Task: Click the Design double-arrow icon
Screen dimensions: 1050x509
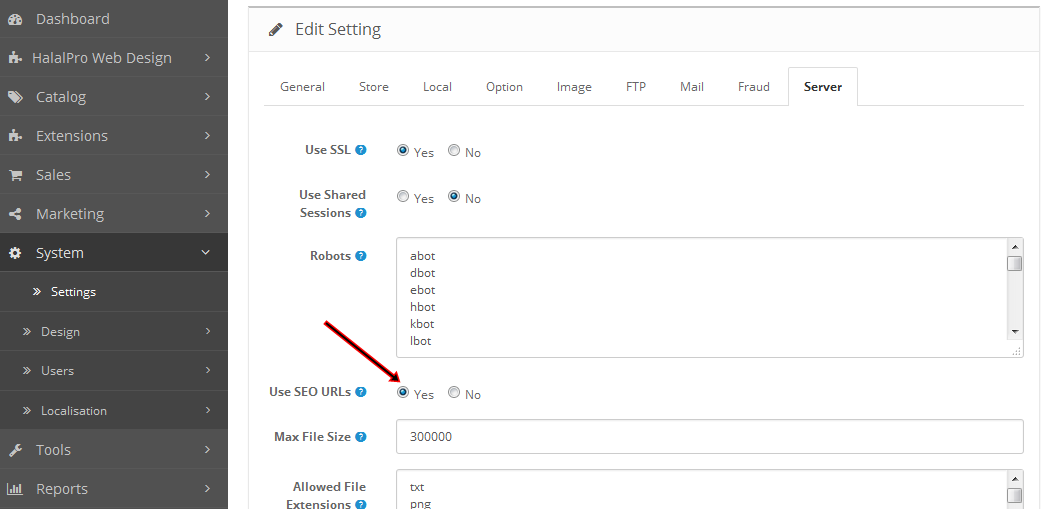Action: click(27, 332)
